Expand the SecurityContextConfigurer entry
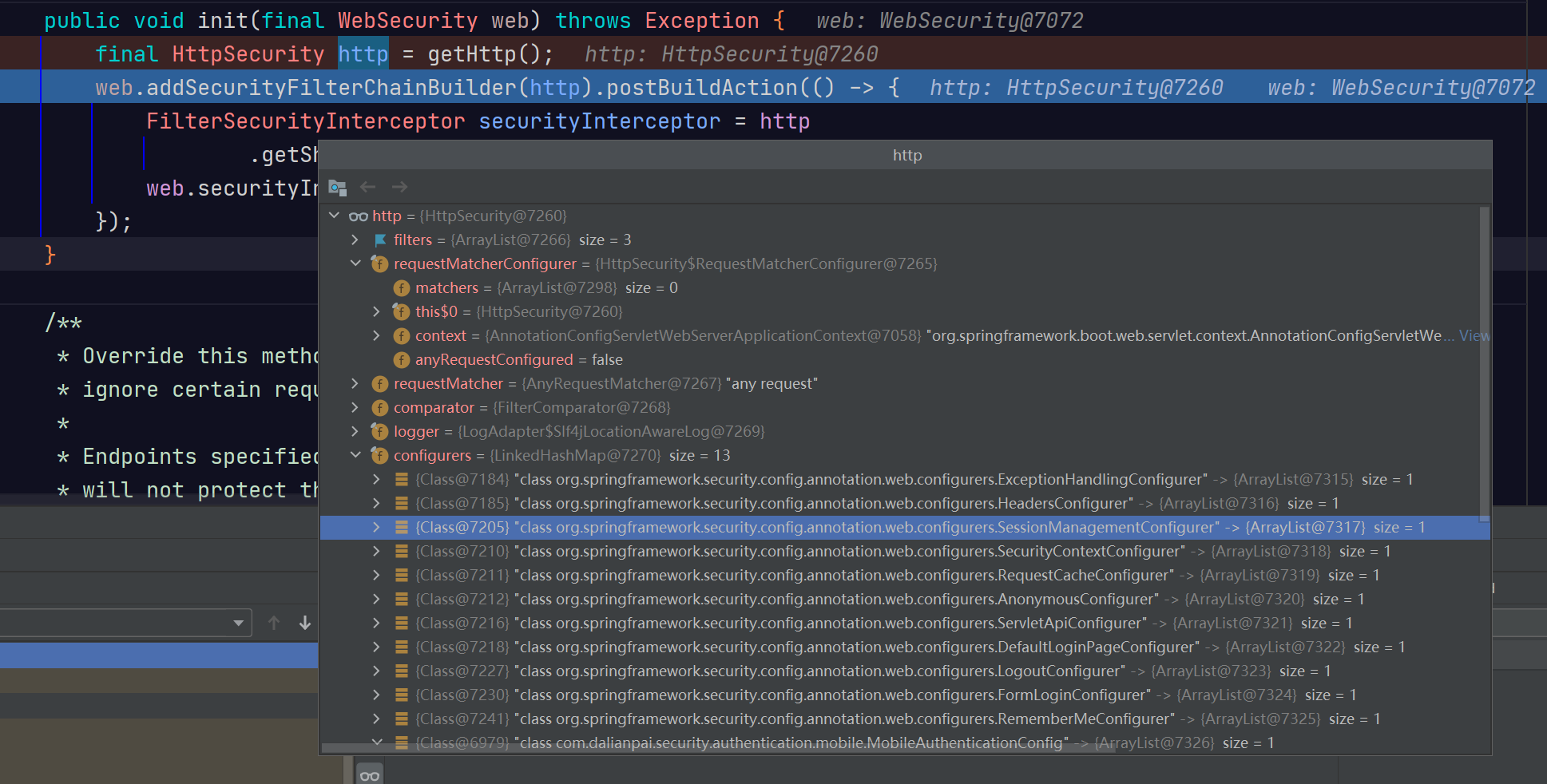 (x=377, y=551)
